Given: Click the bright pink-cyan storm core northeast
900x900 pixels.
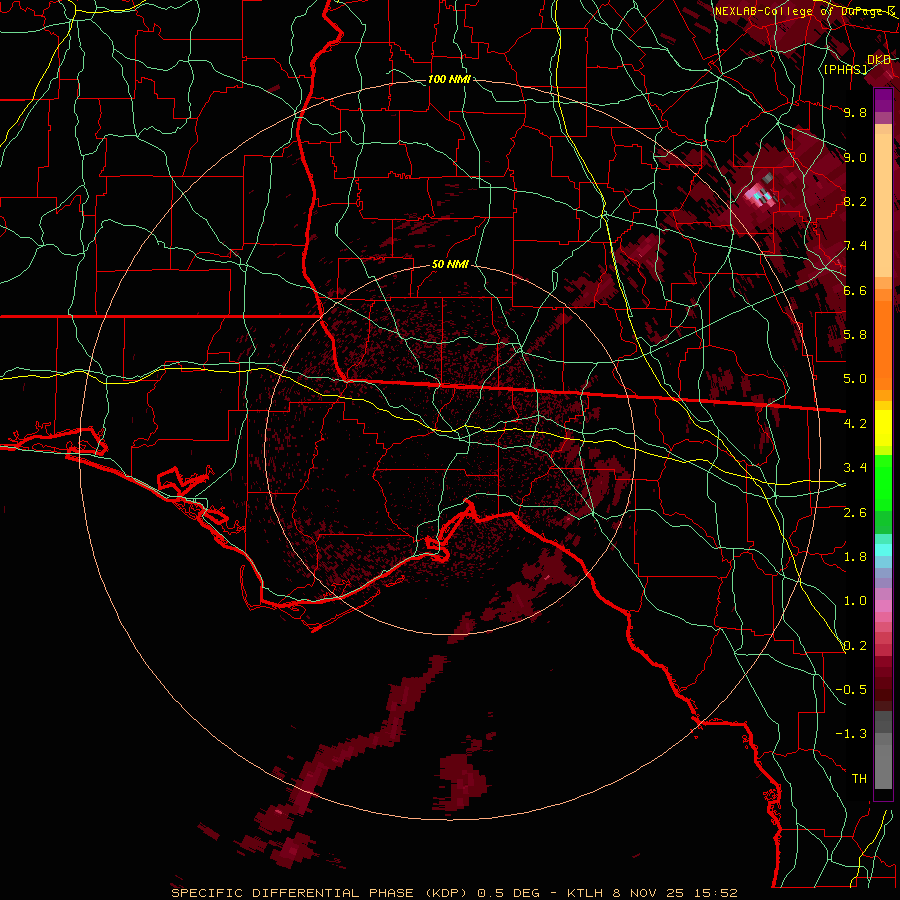Looking at the screenshot, I should point(762,194).
